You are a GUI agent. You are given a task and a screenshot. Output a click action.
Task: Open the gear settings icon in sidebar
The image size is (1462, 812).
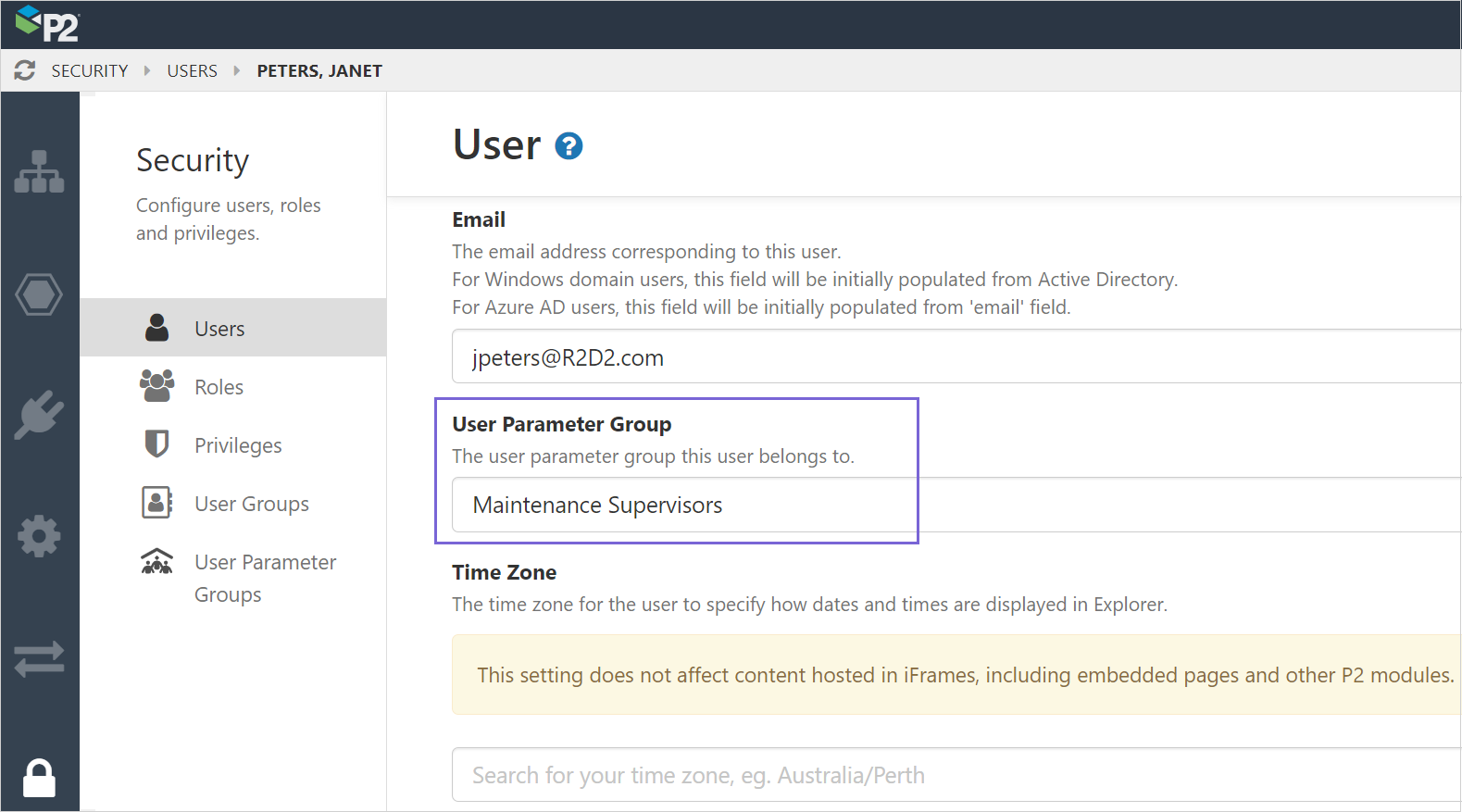(x=39, y=536)
